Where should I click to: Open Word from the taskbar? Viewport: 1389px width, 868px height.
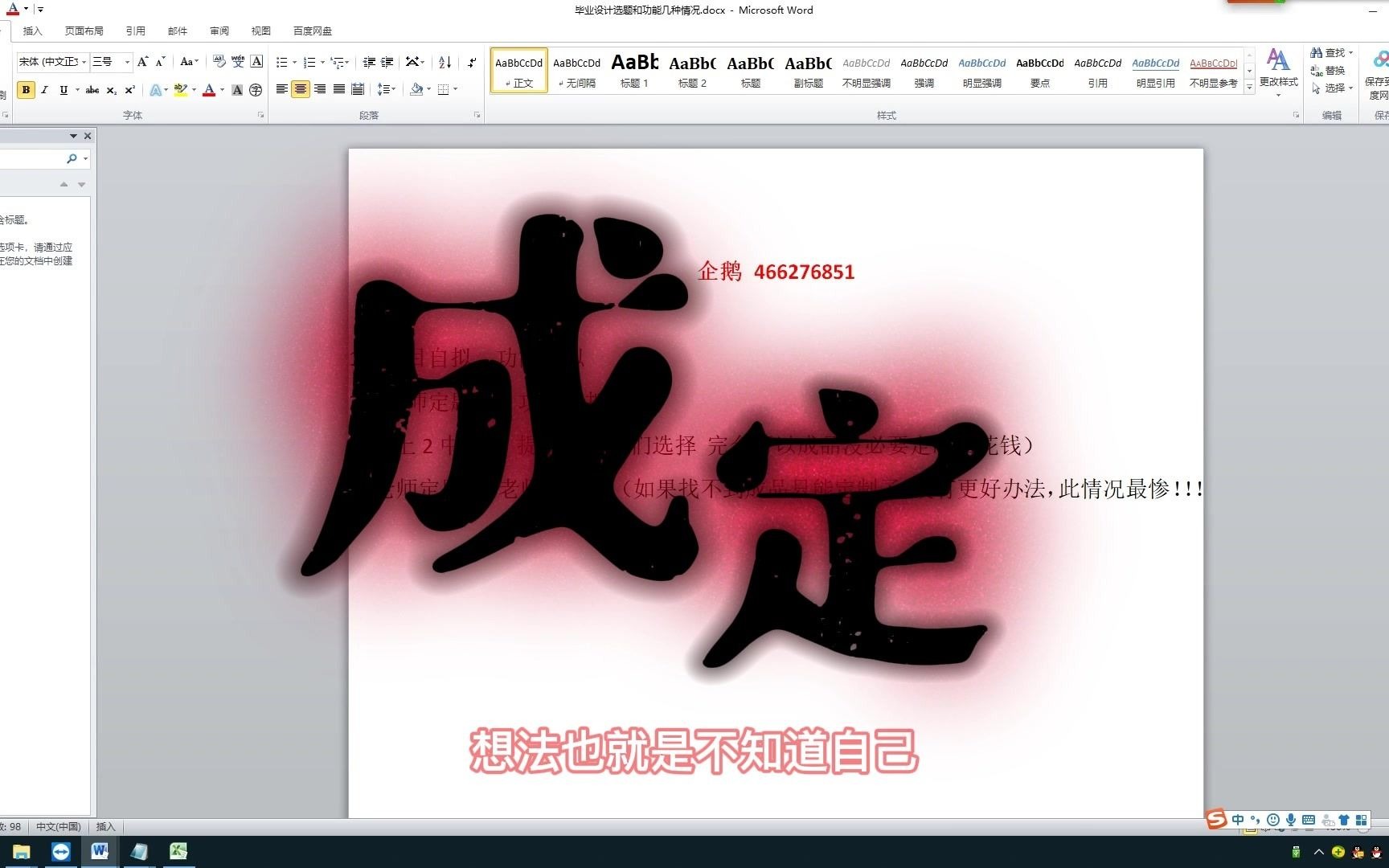coord(100,851)
